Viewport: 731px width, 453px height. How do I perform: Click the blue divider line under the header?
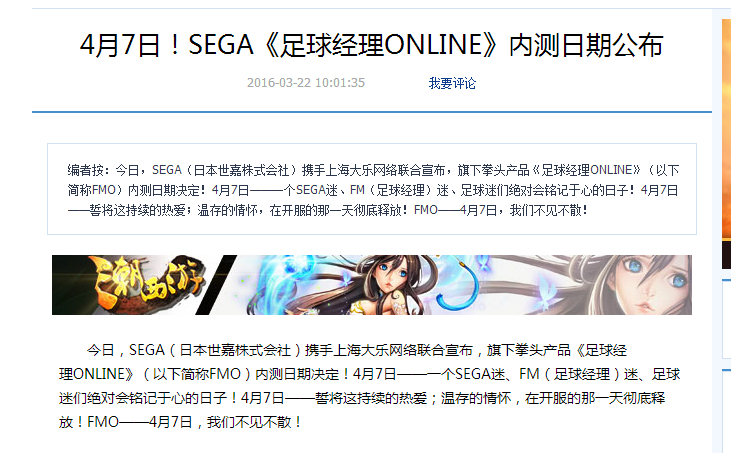tap(372, 112)
